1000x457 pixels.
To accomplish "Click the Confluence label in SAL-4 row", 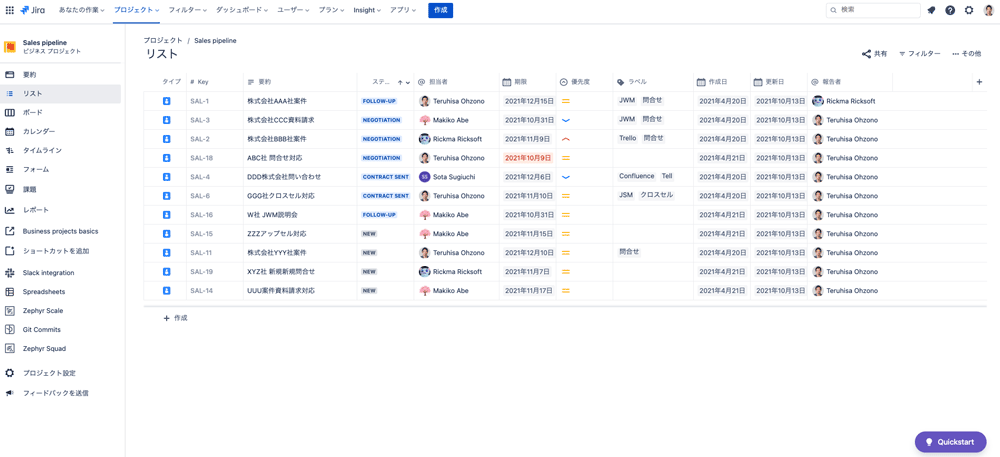I will (x=636, y=176).
